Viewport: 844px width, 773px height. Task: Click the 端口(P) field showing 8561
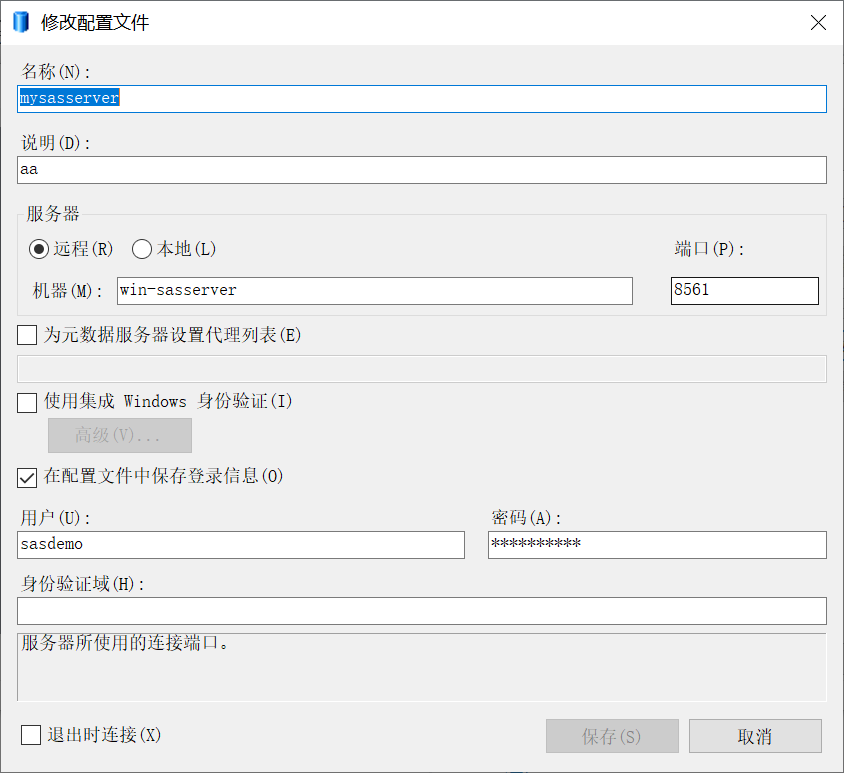(x=744, y=291)
